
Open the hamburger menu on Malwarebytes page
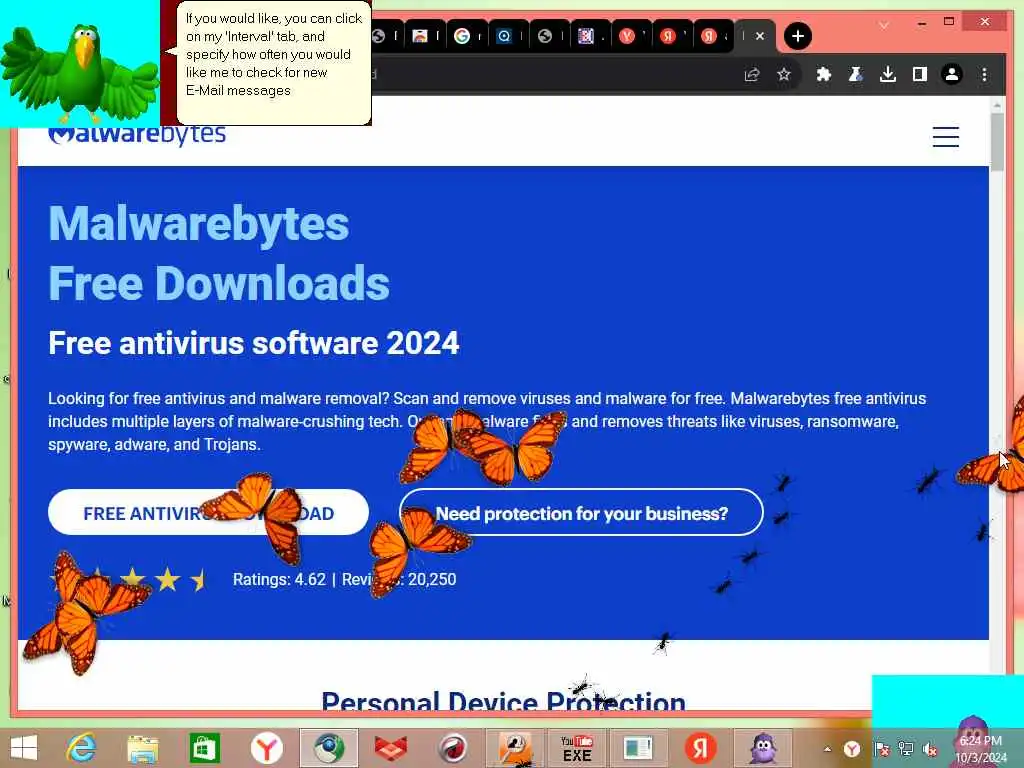[x=945, y=136]
